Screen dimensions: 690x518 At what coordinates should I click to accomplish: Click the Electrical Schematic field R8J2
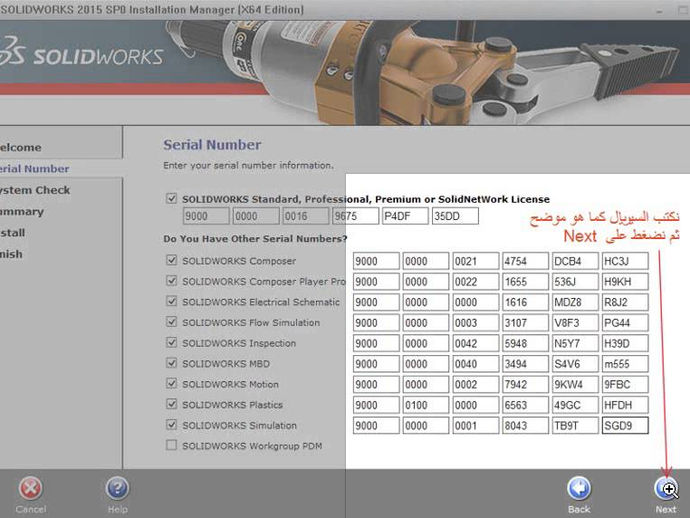pyautogui.click(x=625, y=302)
